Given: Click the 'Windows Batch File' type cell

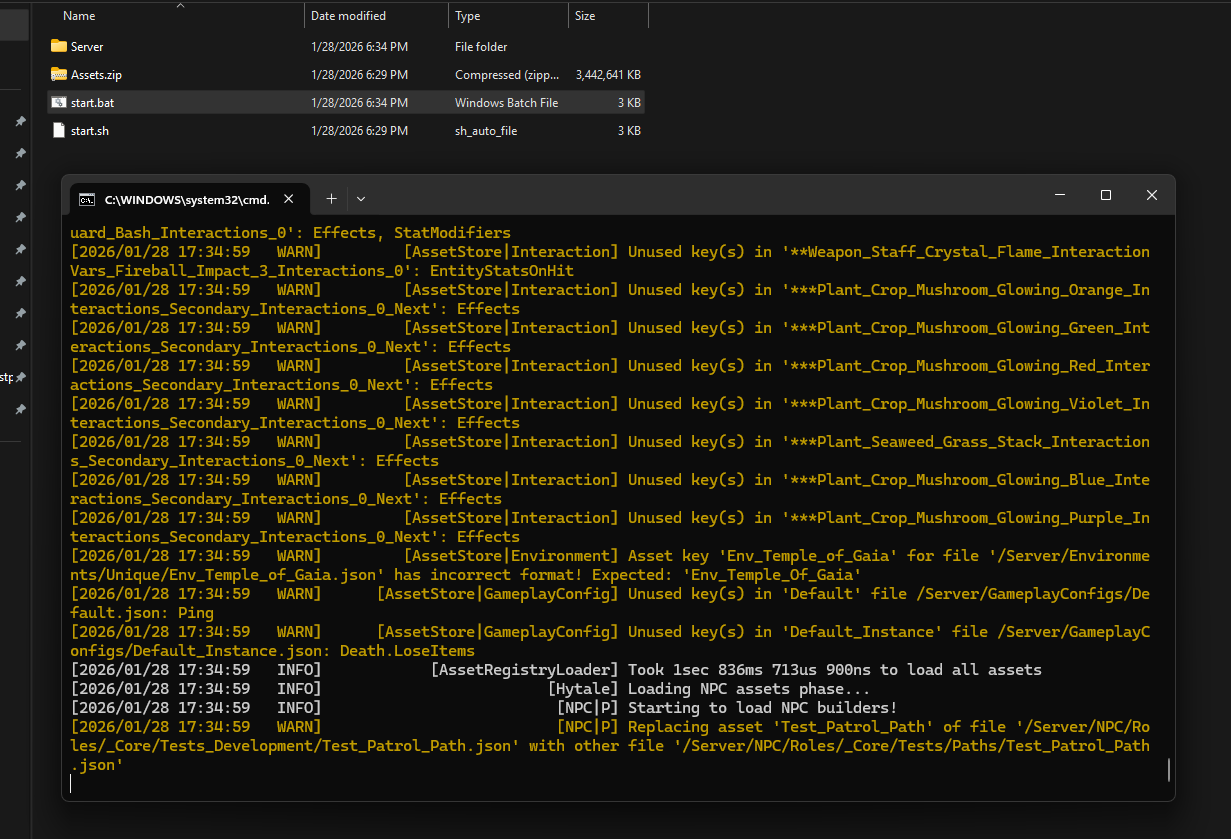Looking at the screenshot, I should click(x=506, y=103).
